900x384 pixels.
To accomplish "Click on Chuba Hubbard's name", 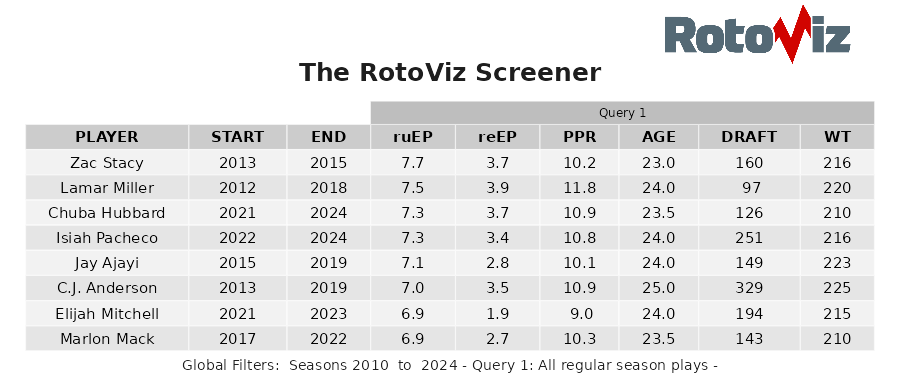I will (107, 213).
